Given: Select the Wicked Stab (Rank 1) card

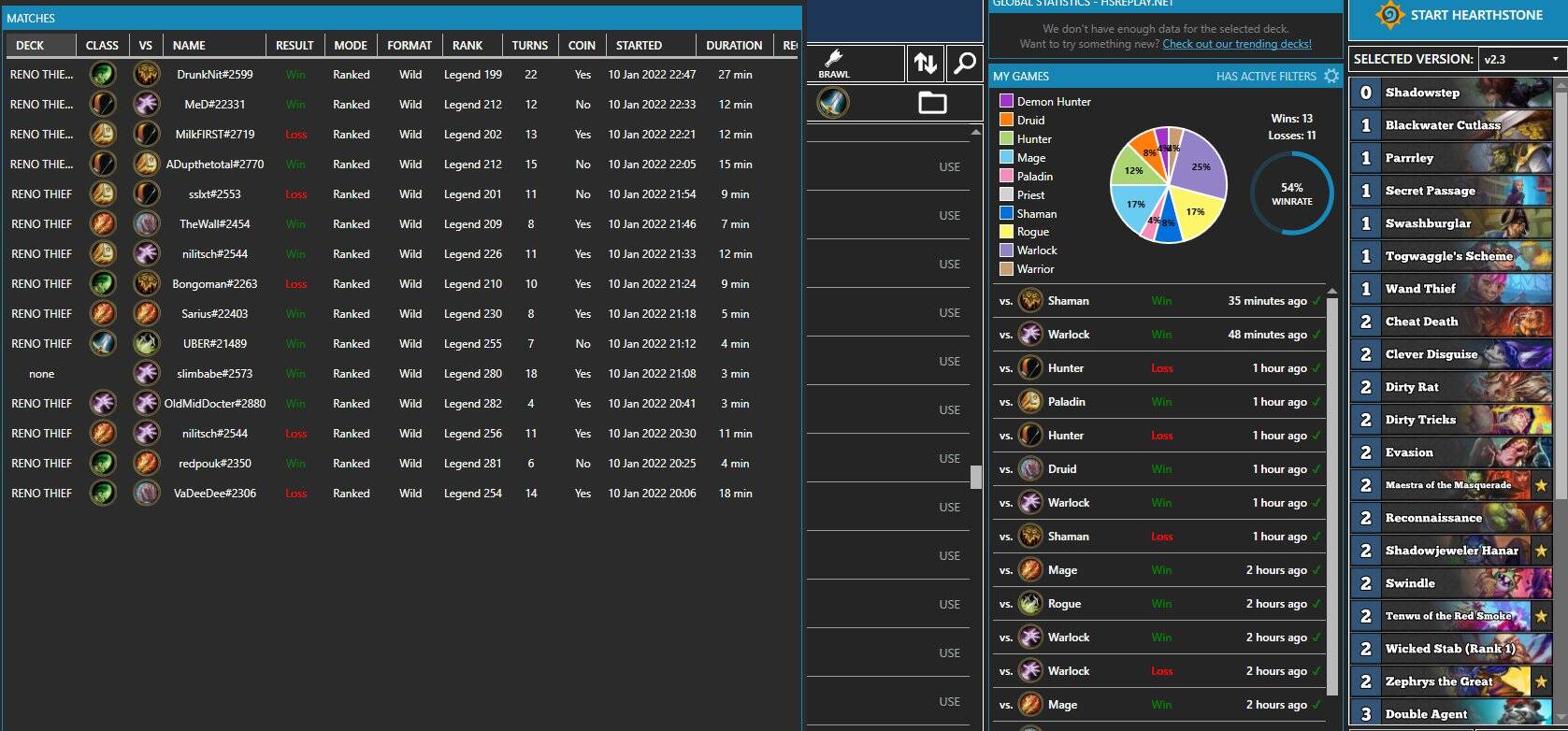Looking at the screenshot, I should coord(1451,649).
